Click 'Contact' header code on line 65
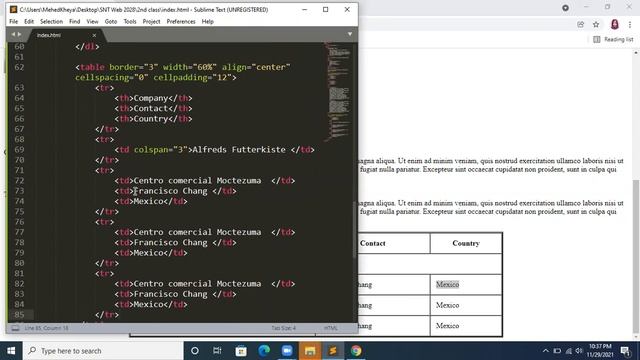640x360 pixels. coord(151,109)
